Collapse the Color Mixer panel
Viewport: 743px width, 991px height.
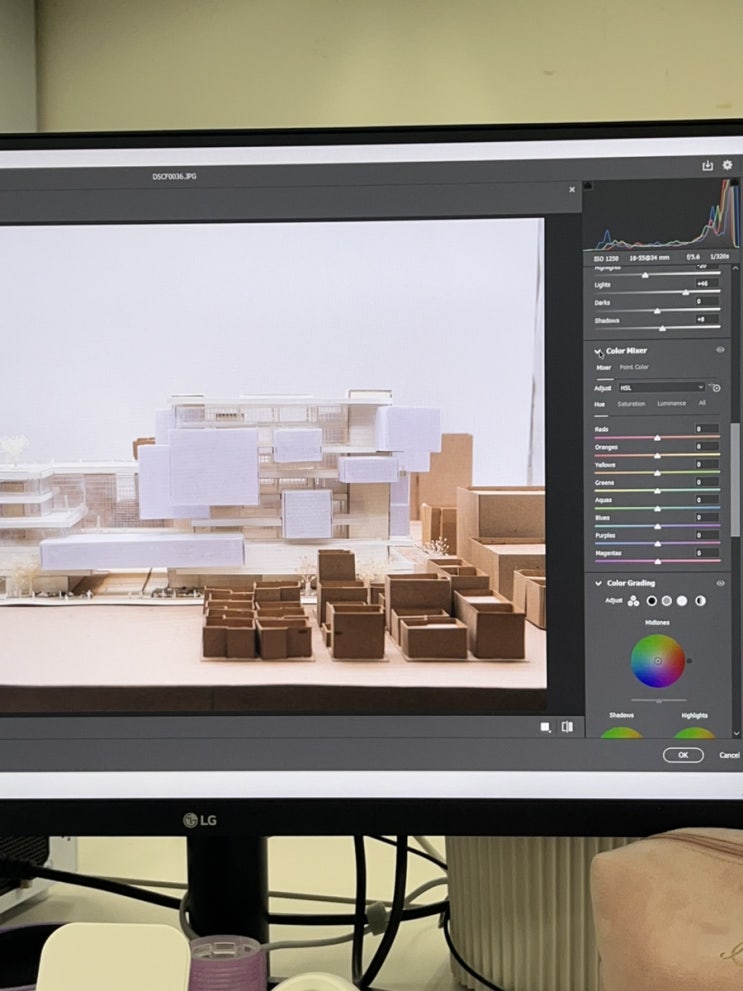598,351
